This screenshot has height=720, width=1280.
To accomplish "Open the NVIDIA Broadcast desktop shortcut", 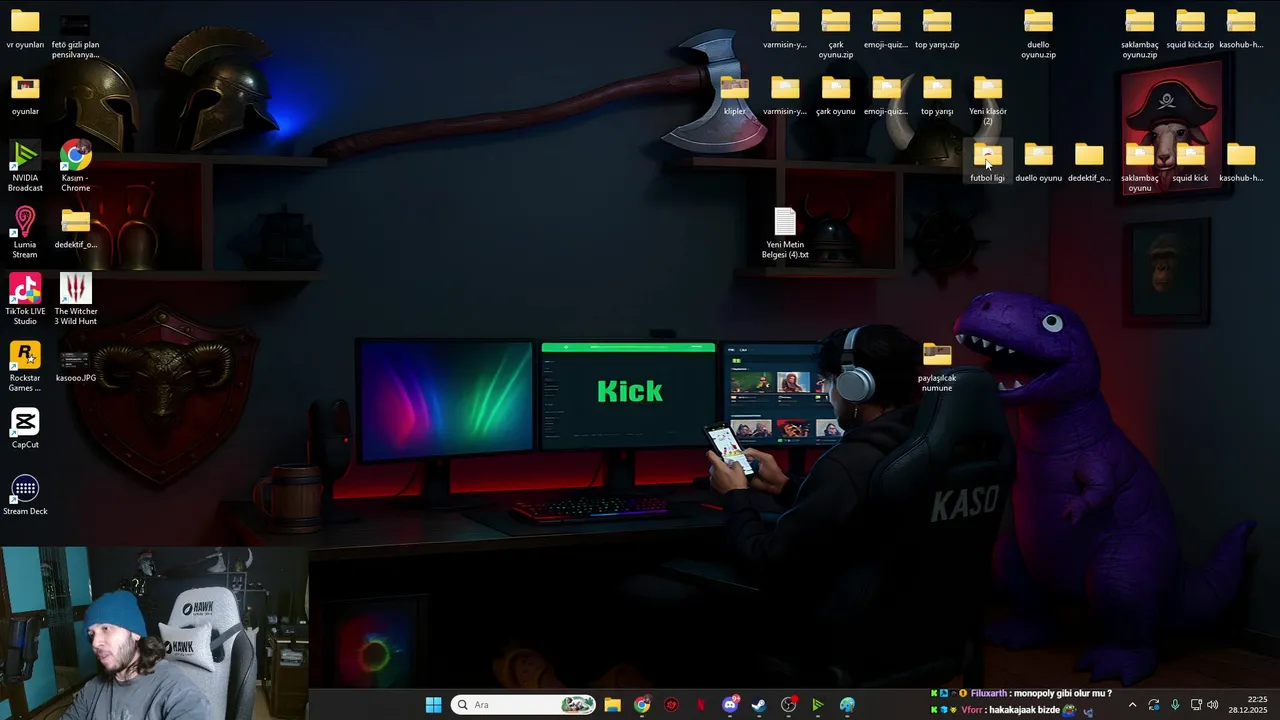I will pyautogui.click(x=25, y=165).
